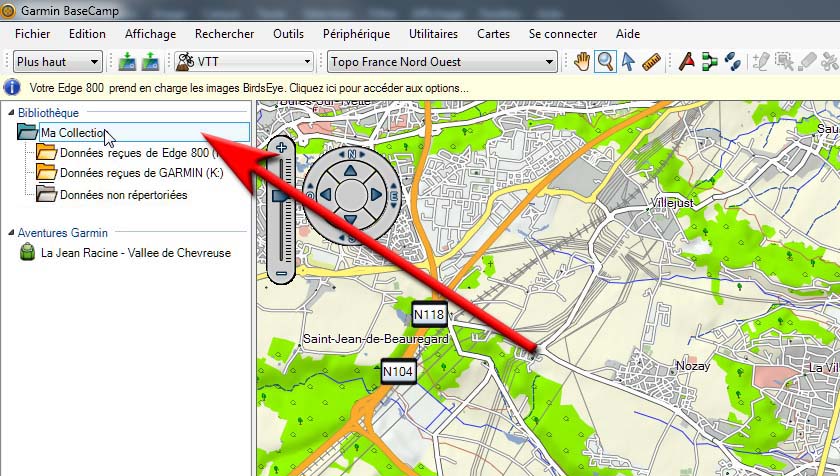
Task: Click the Bibliothèque heading text
Action: point(48,112)
